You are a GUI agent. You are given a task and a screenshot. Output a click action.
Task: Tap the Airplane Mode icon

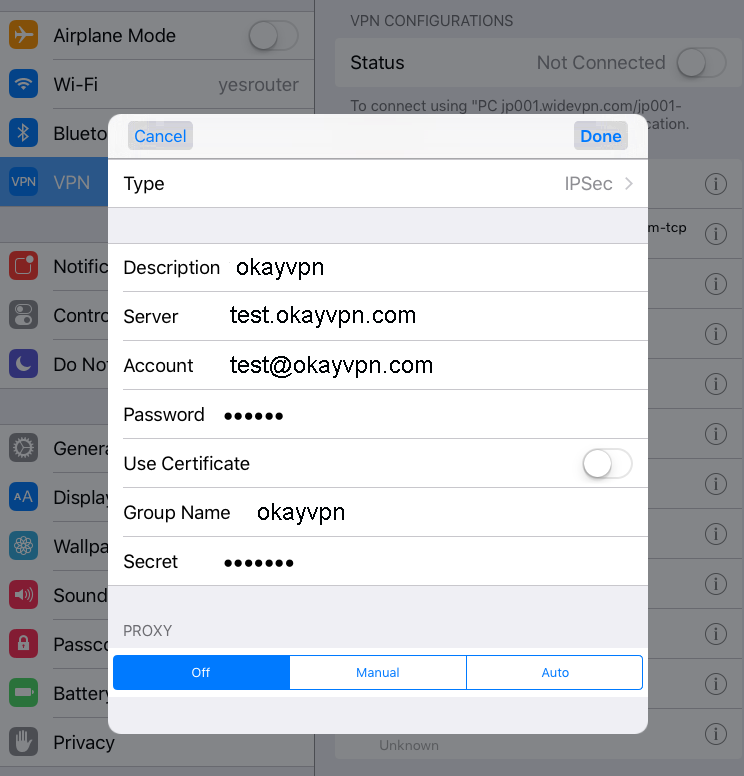pos(23,35)
